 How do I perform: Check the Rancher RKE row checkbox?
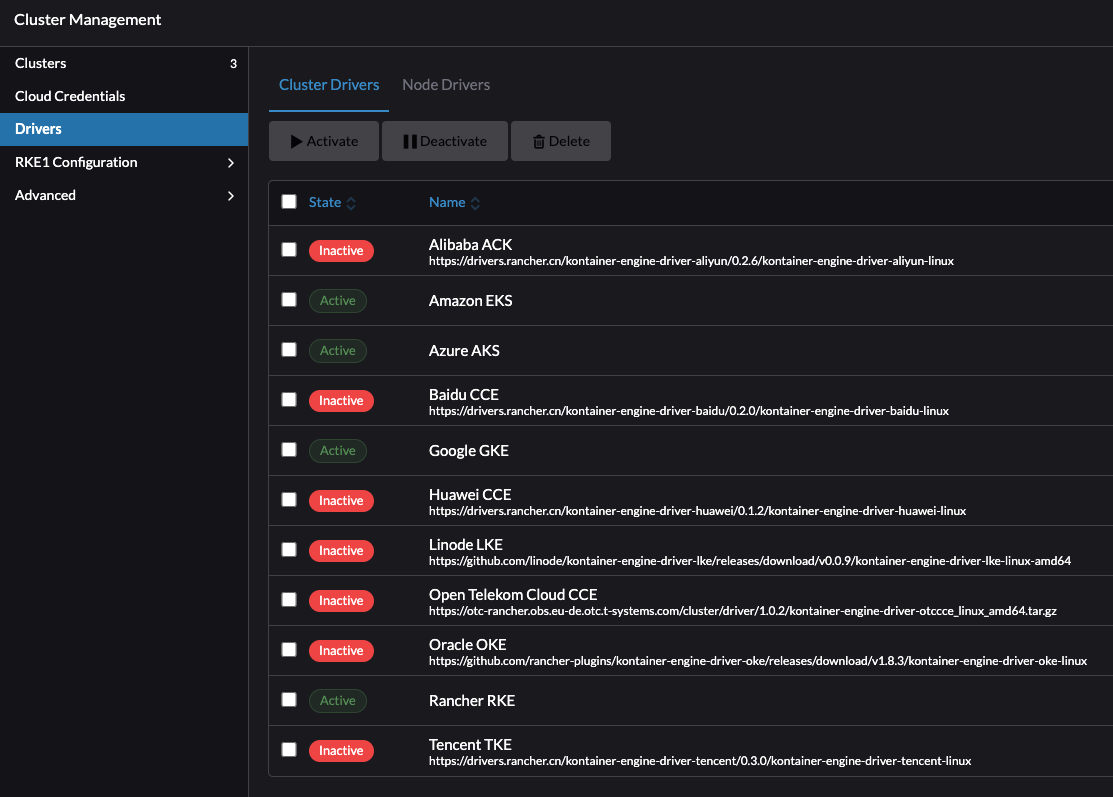[289, 700]
